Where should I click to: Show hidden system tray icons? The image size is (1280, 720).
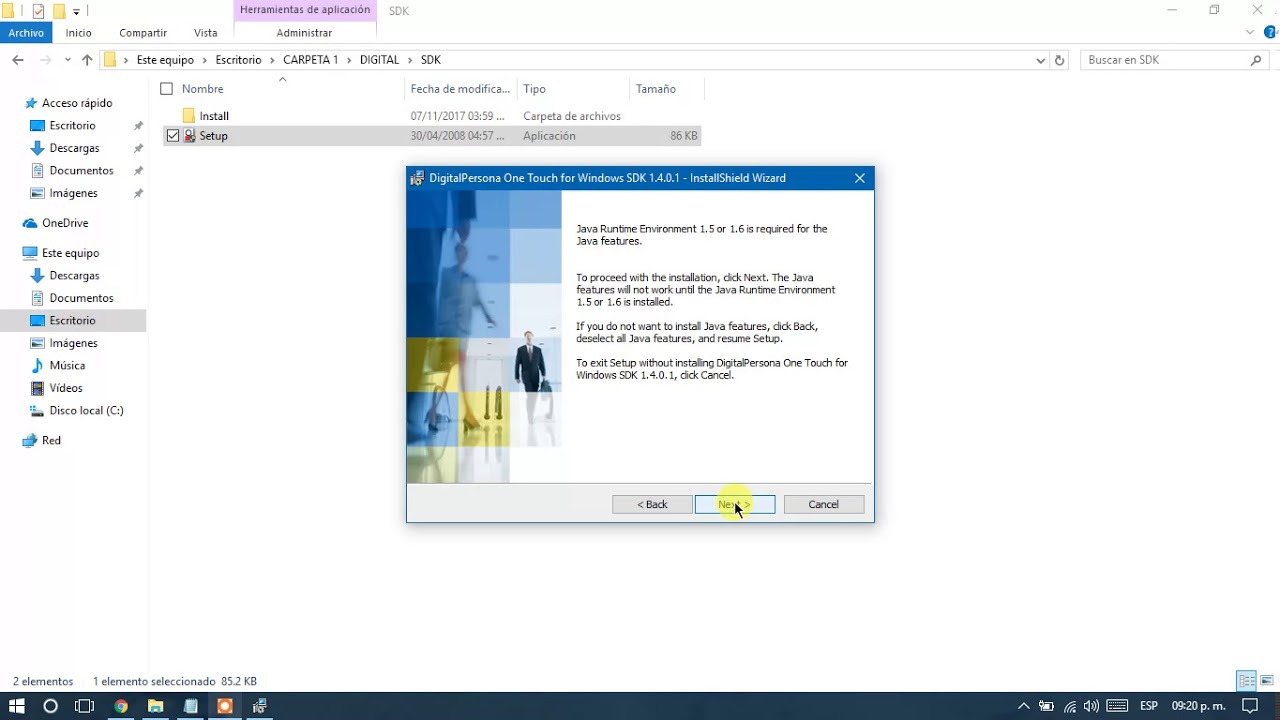(1023, 706)
